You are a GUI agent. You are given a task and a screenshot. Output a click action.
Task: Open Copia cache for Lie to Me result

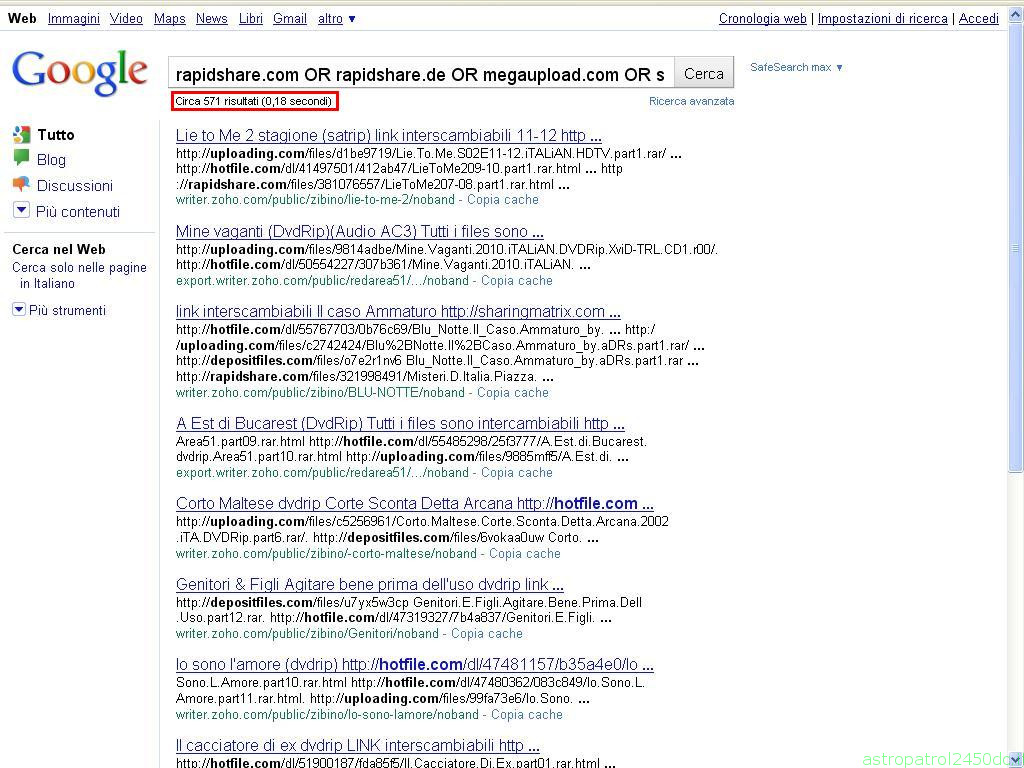pyautogui.click(x=503, y=200)
